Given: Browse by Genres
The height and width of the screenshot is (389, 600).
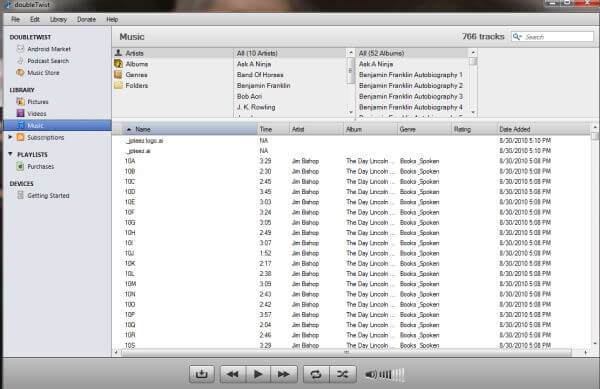Looking at the screenshot, I should [x=136, y=75].
